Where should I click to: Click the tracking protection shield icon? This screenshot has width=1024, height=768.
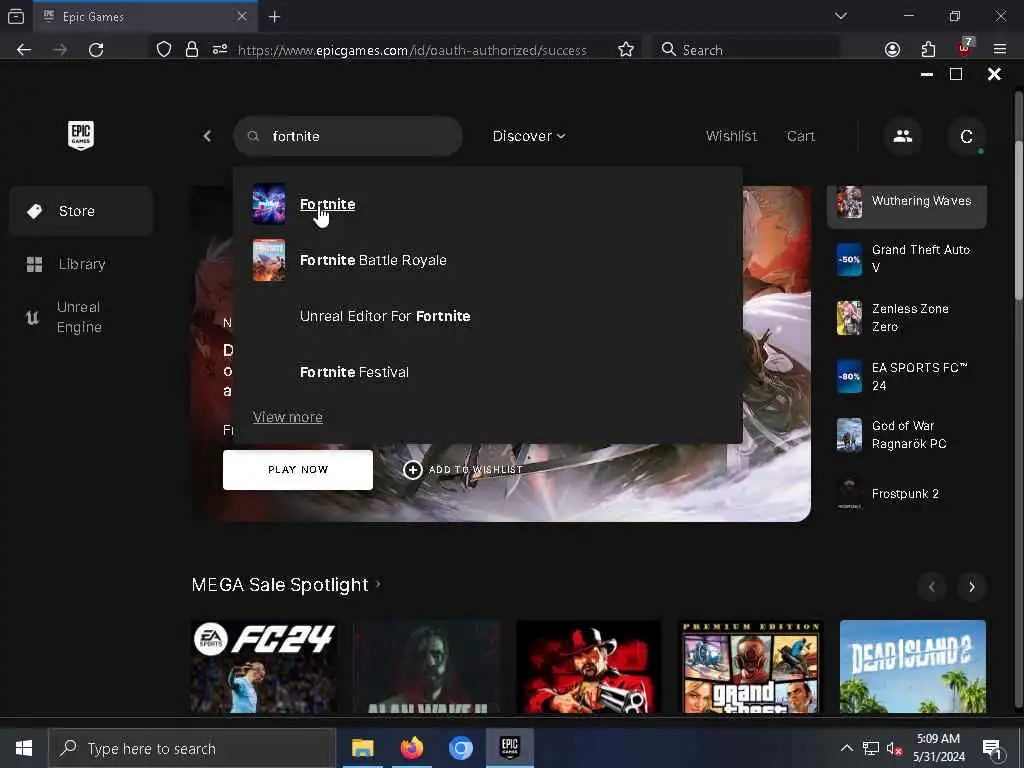164,50
